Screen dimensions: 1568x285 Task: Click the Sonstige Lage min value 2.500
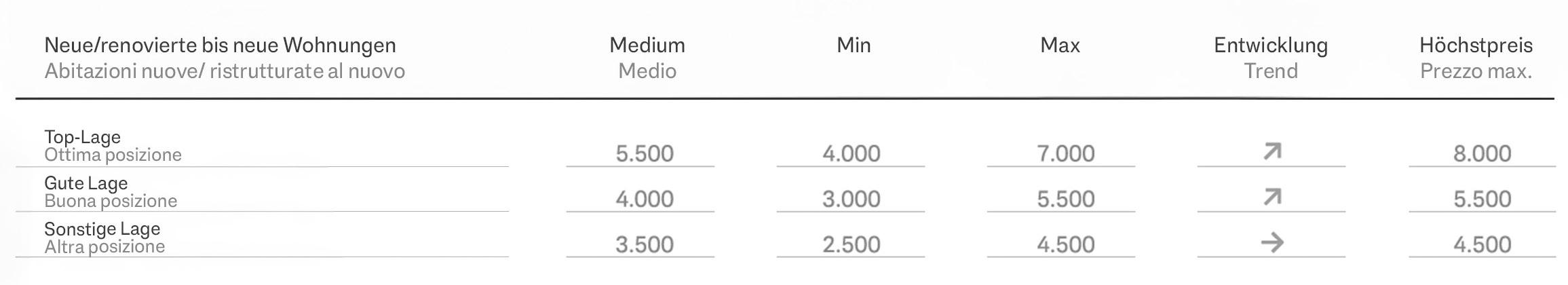tap(852, 244)
